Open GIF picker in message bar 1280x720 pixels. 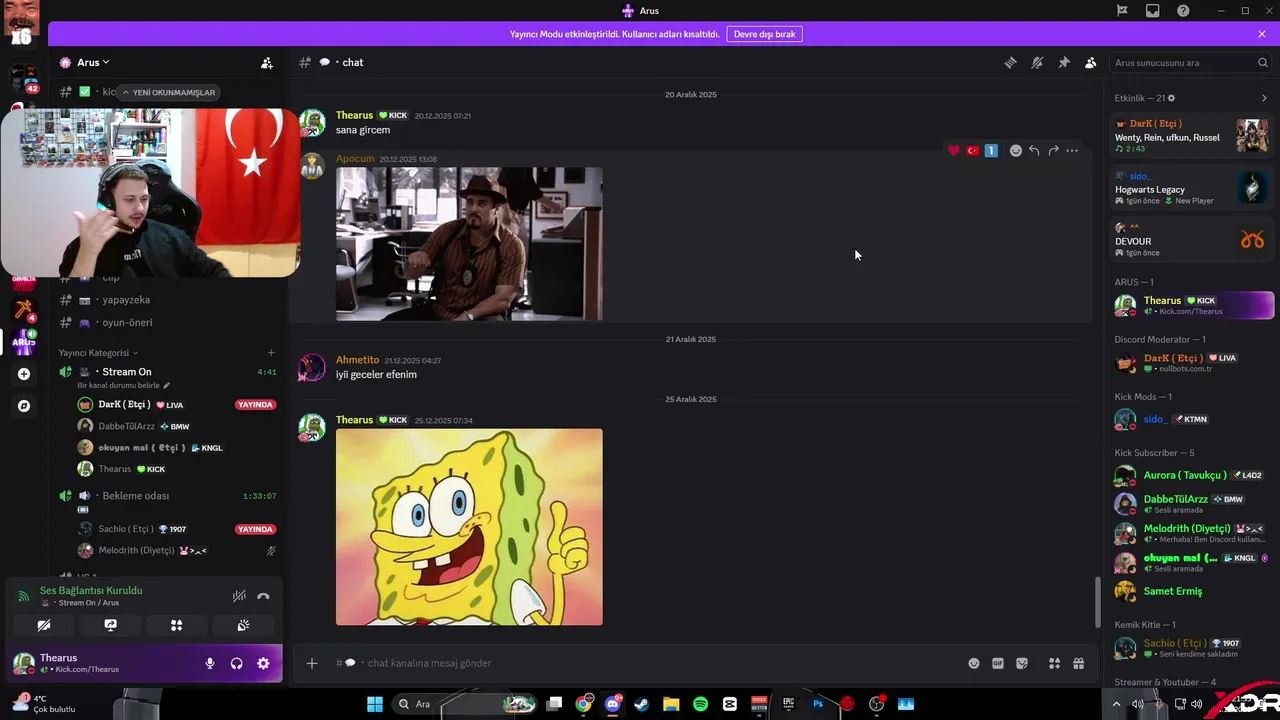[x=998, y=663]
